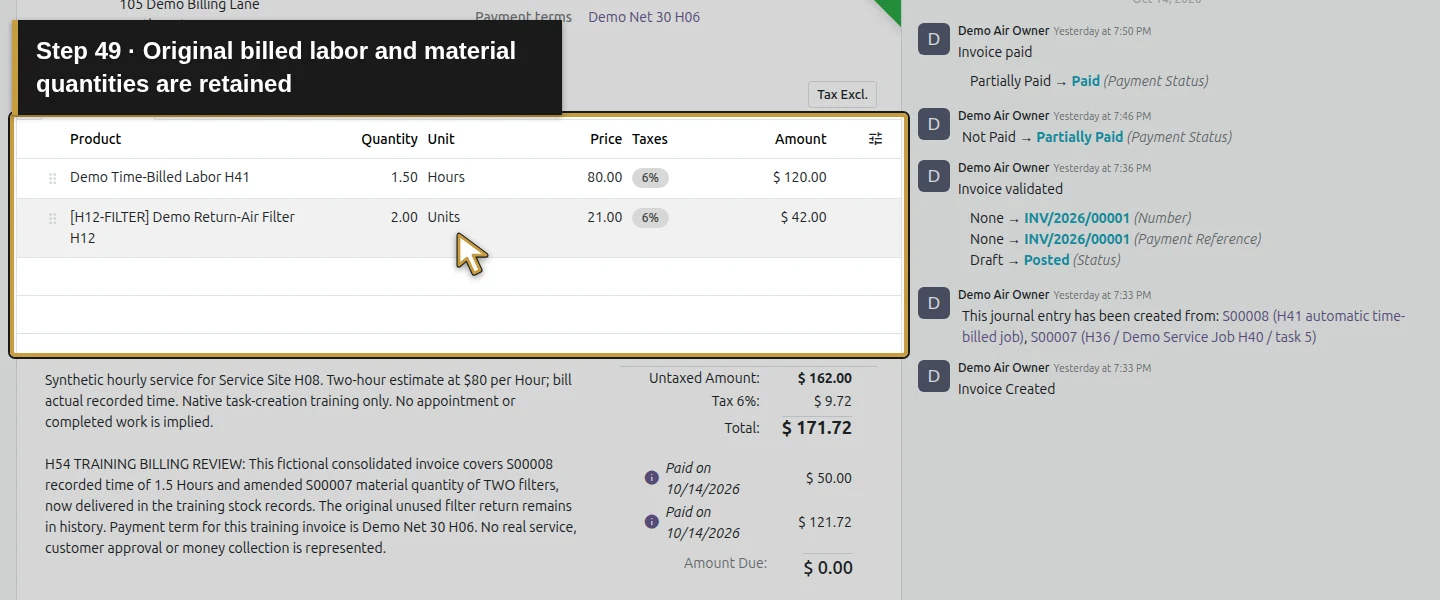Click the 1.50 quantity cell
This screenshot has height=600, width=1440.
(404, 177)
